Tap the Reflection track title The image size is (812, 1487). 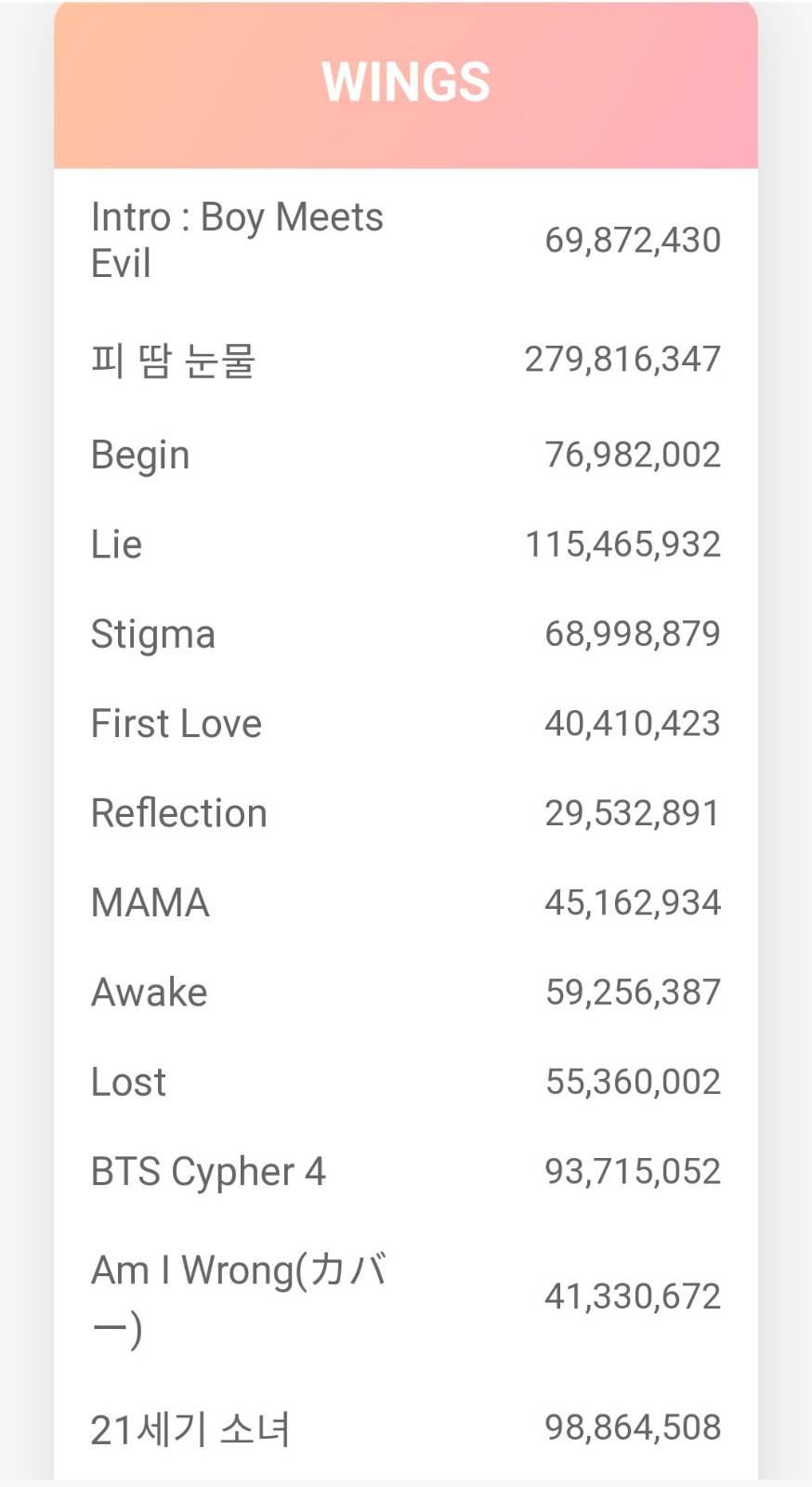(x=179, y=813)
